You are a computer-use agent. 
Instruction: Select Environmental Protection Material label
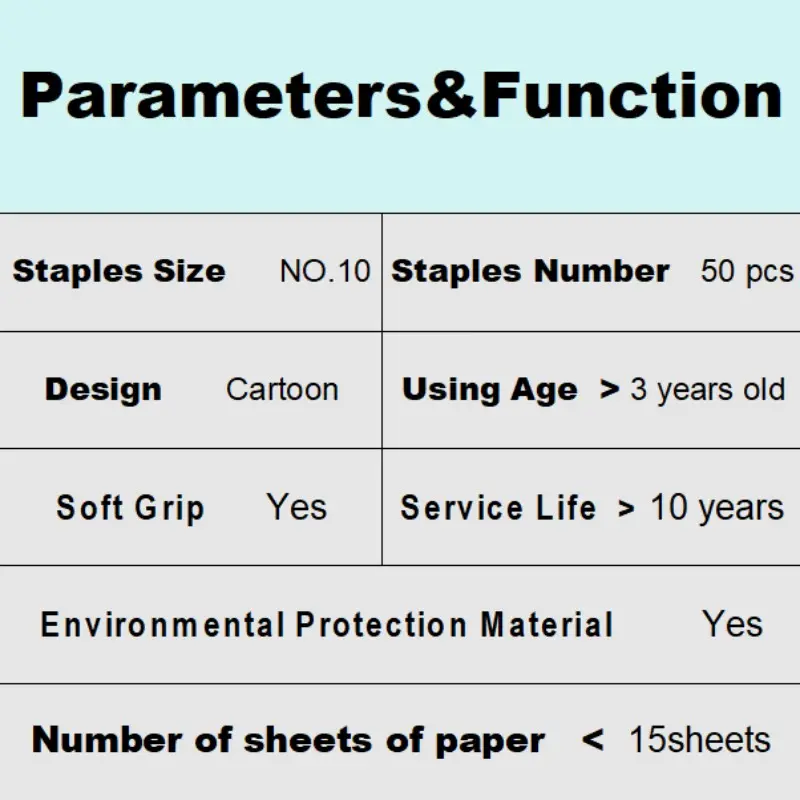327,624
